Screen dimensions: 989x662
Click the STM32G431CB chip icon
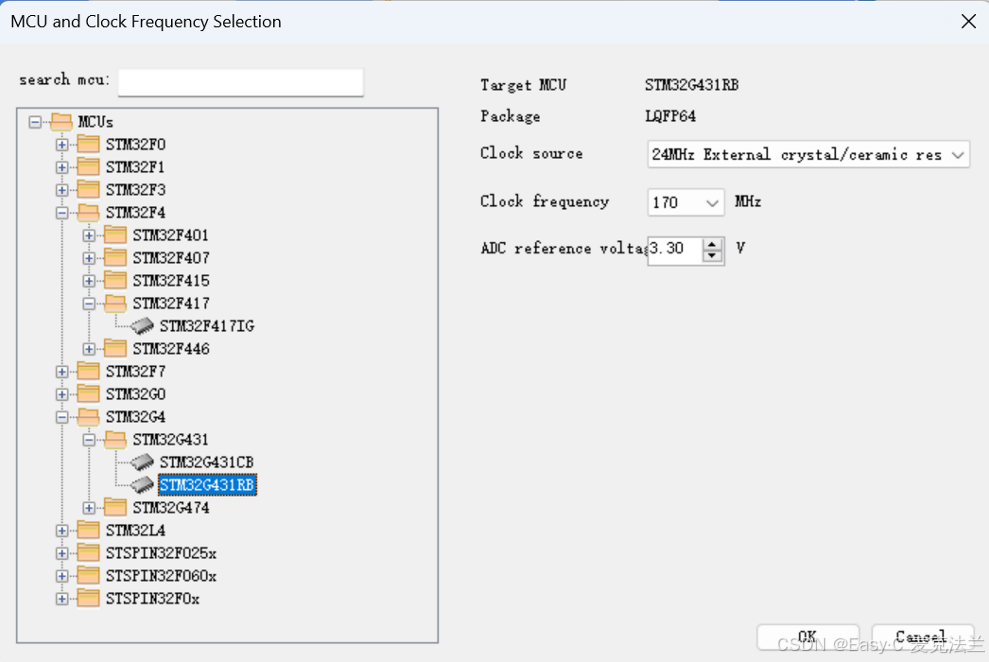pyautogui.click(x=143, y=461)
